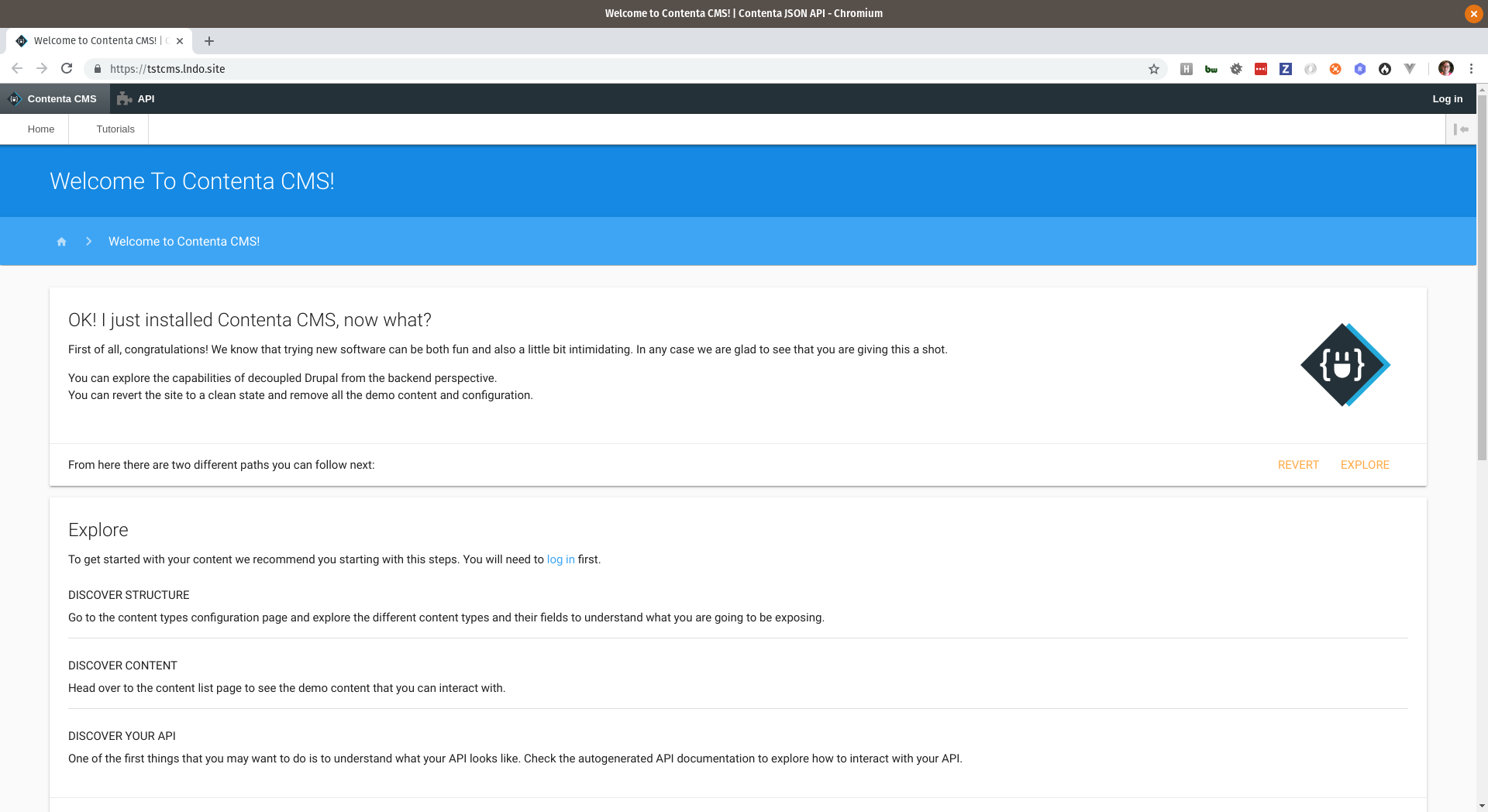The image size is (1488, 812).
Task: Click the home icon in the breadcrumb
Action: pyautogui.click(x=61, y=242)
